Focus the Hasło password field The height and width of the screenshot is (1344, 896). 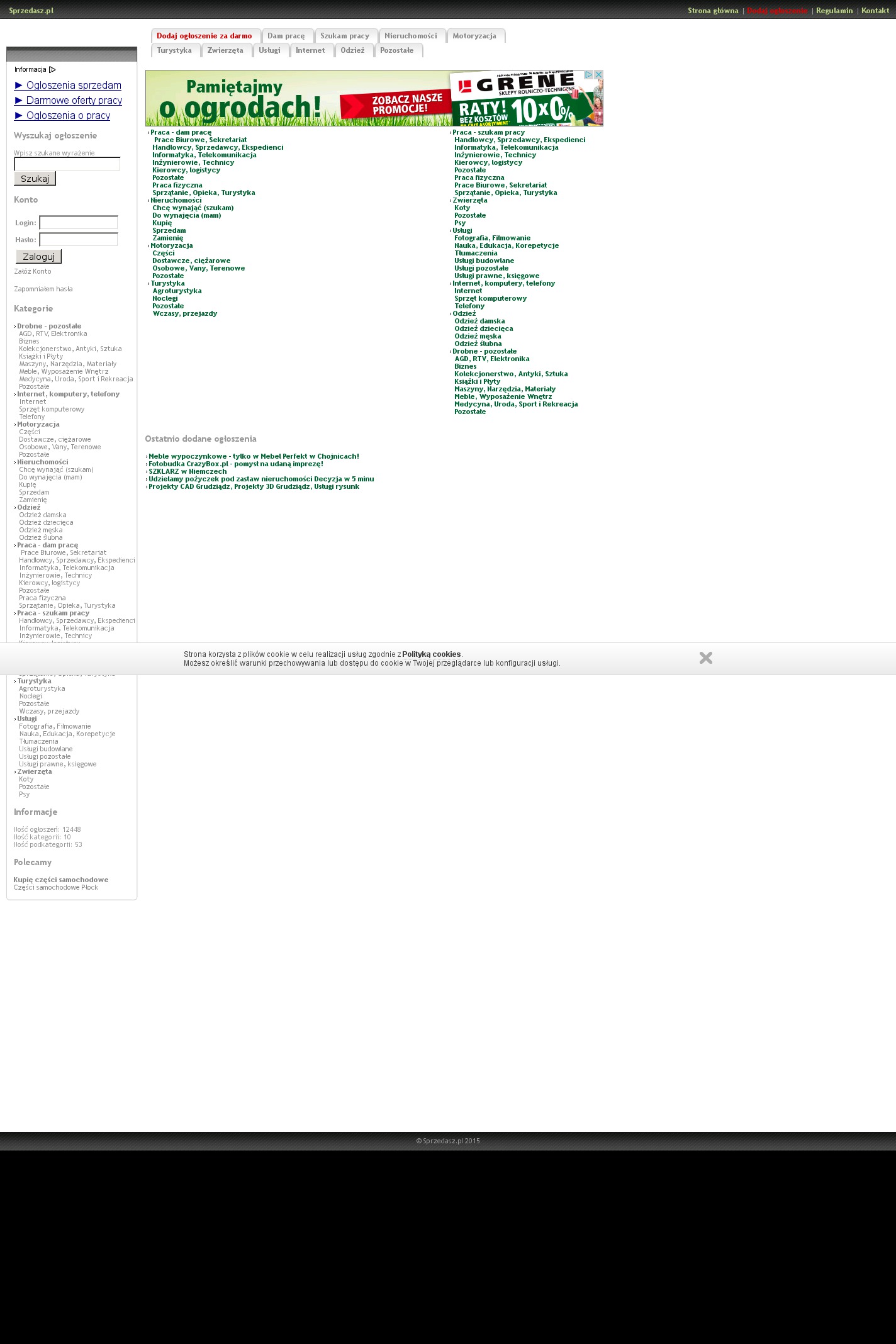tap(79, 239)
